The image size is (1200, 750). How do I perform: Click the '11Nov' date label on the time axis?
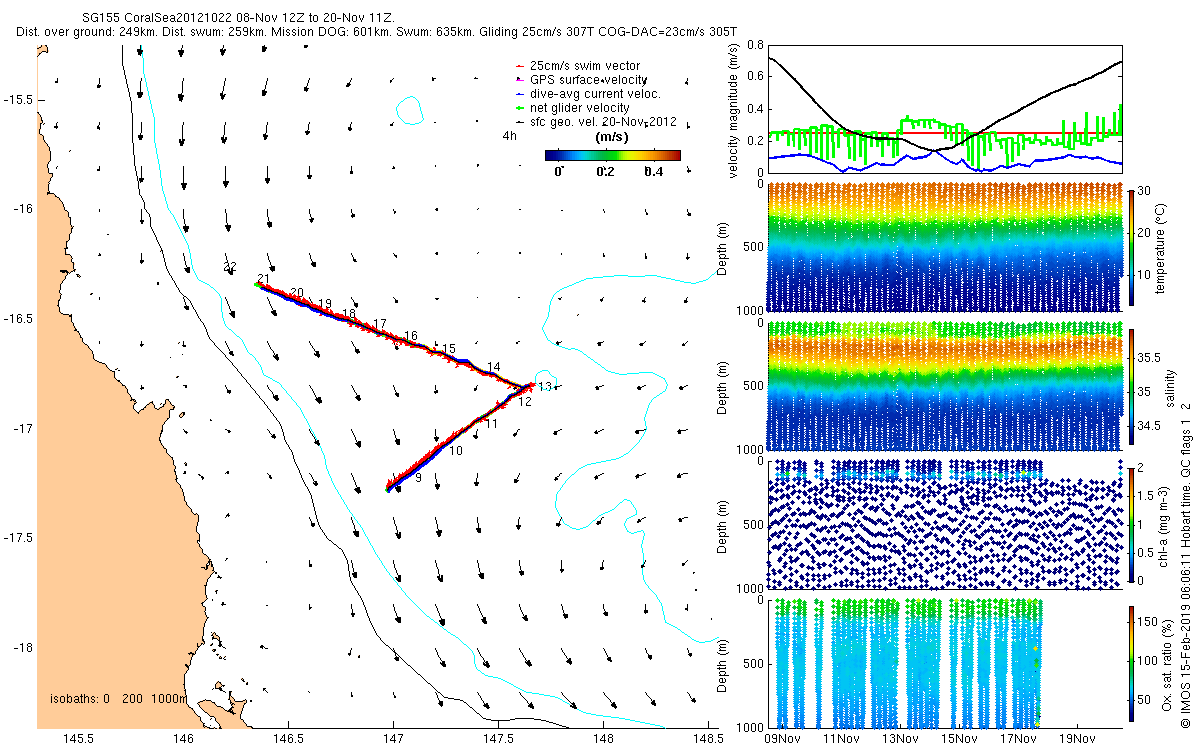841,739
